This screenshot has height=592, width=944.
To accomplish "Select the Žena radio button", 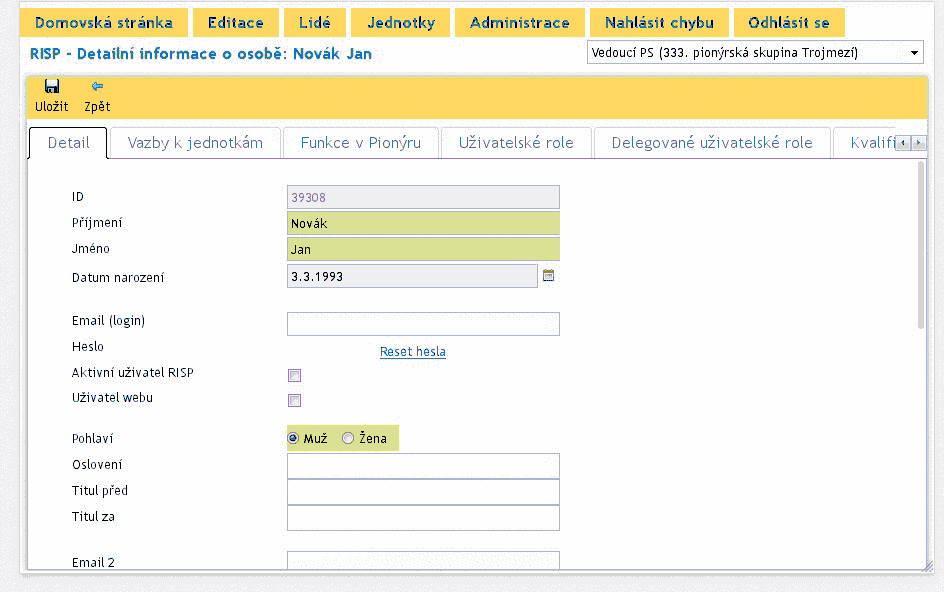I will point(348,438).
